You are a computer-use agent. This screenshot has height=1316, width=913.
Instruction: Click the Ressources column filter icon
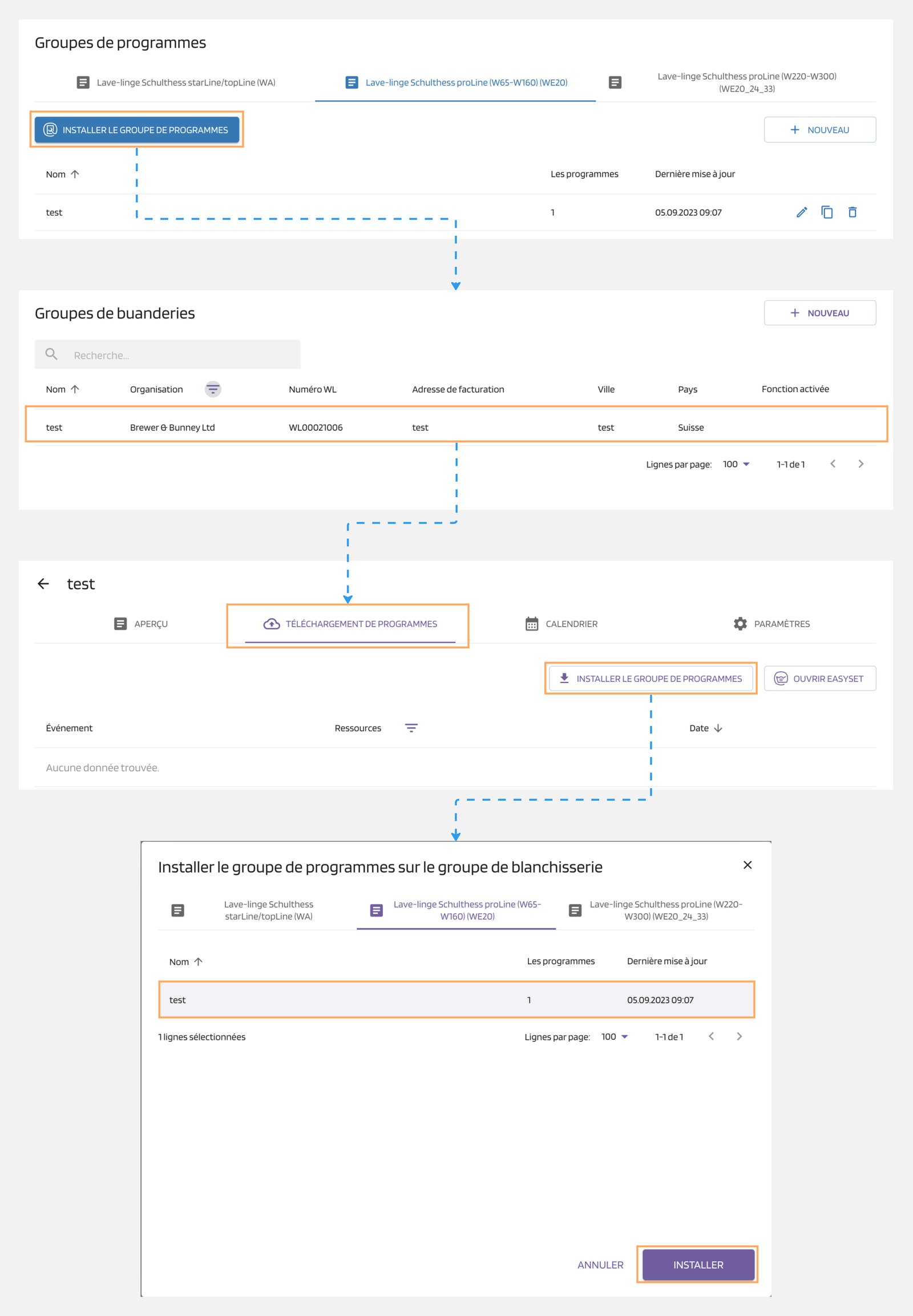click(x=411, y=728)
